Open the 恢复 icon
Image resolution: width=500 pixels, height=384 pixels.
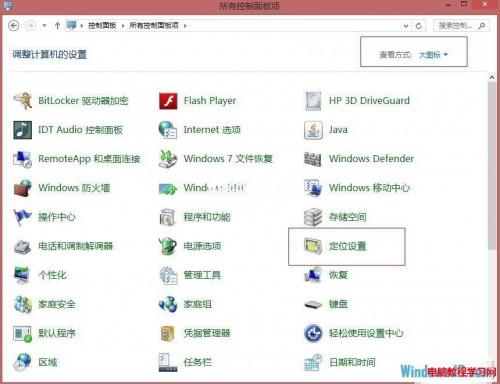(x=313, y=275)
